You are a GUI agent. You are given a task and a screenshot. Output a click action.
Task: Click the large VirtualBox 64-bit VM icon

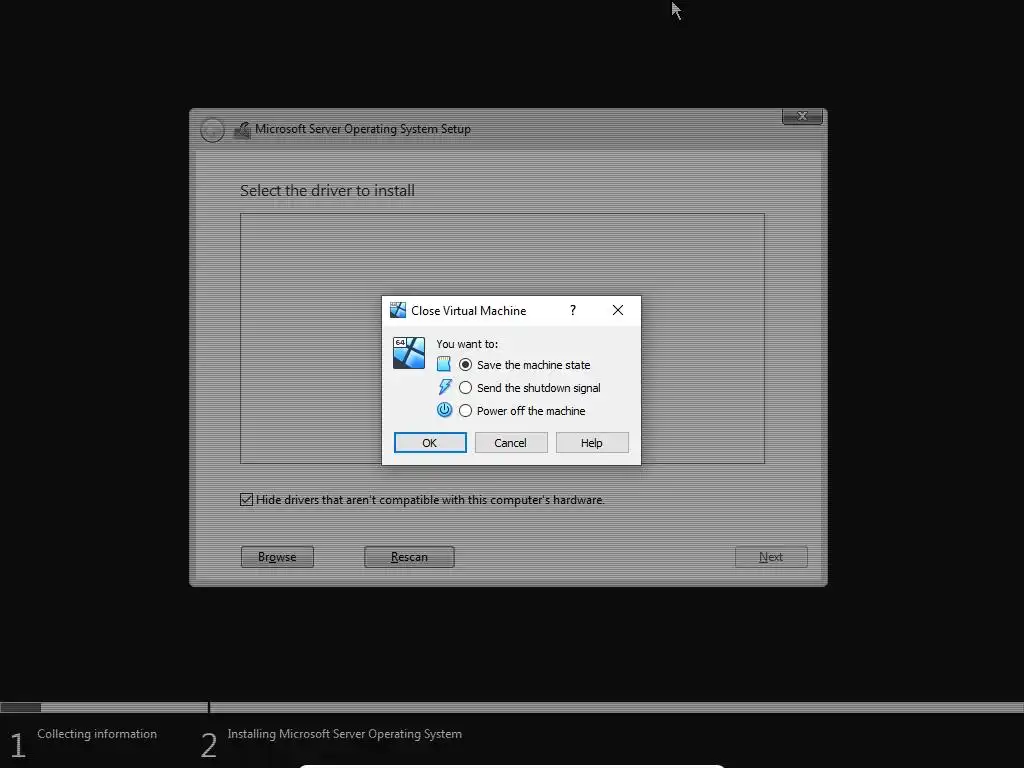[x=409, y=353]
